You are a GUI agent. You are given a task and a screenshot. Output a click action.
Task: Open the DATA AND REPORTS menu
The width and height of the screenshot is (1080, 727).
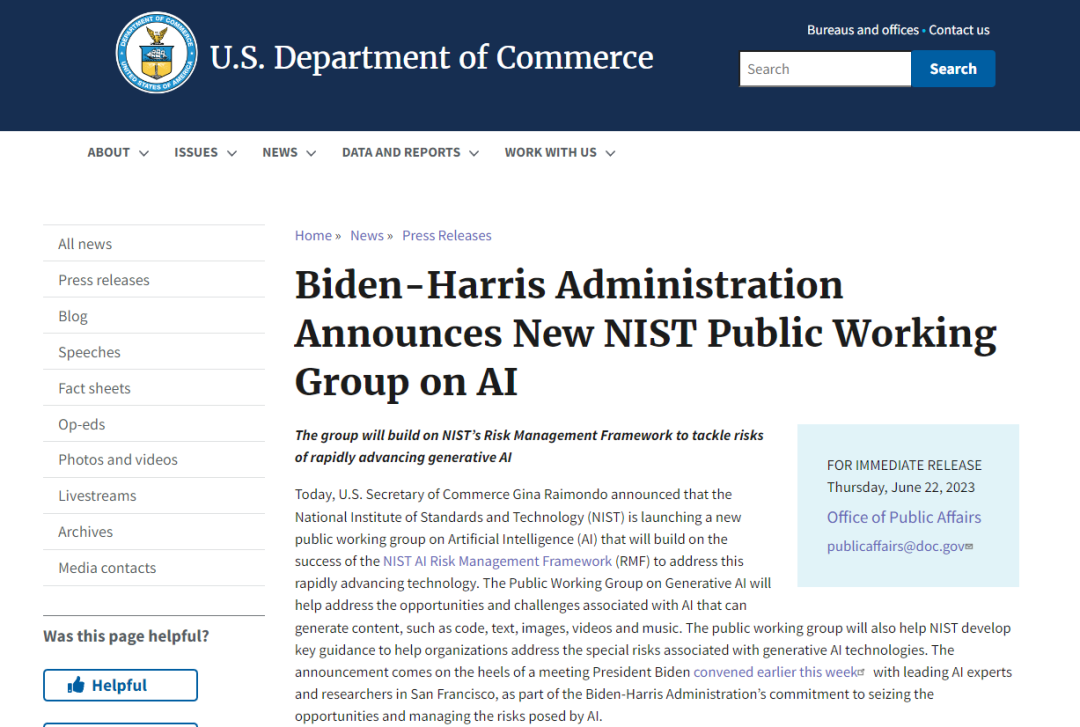click(x=411, y=152)
